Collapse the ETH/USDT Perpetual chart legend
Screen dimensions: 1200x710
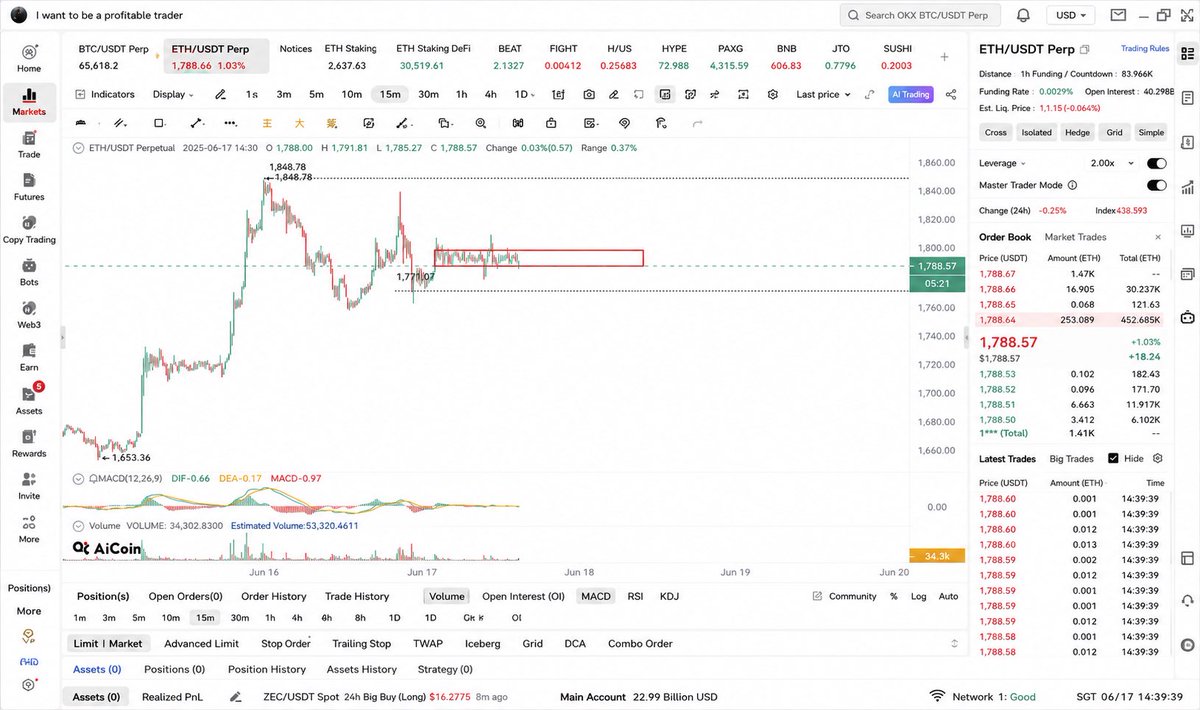coord(78,147)
